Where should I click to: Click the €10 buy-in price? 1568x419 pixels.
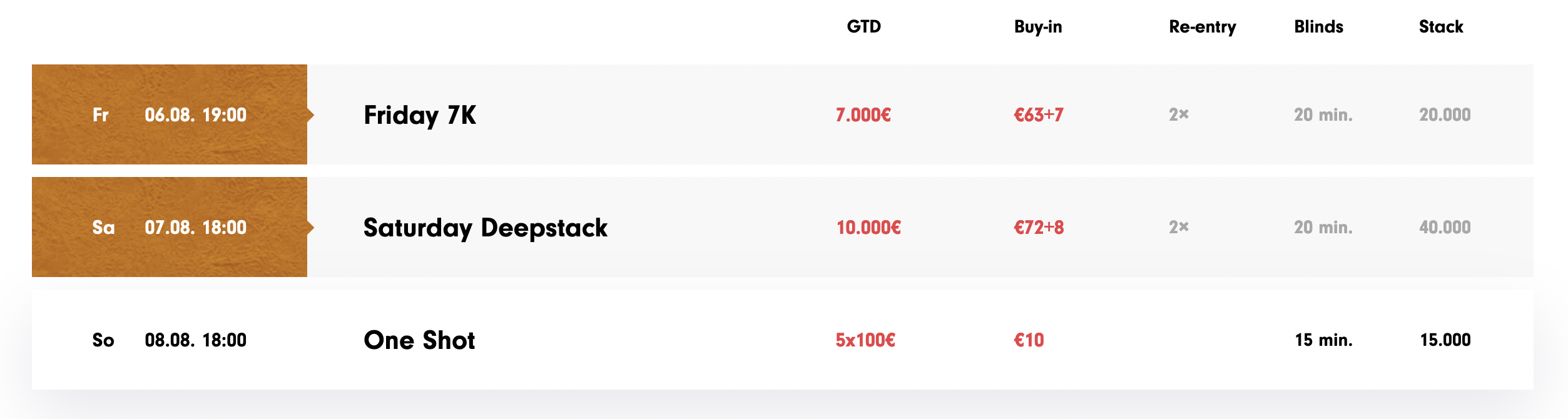tap(1029, 340)
